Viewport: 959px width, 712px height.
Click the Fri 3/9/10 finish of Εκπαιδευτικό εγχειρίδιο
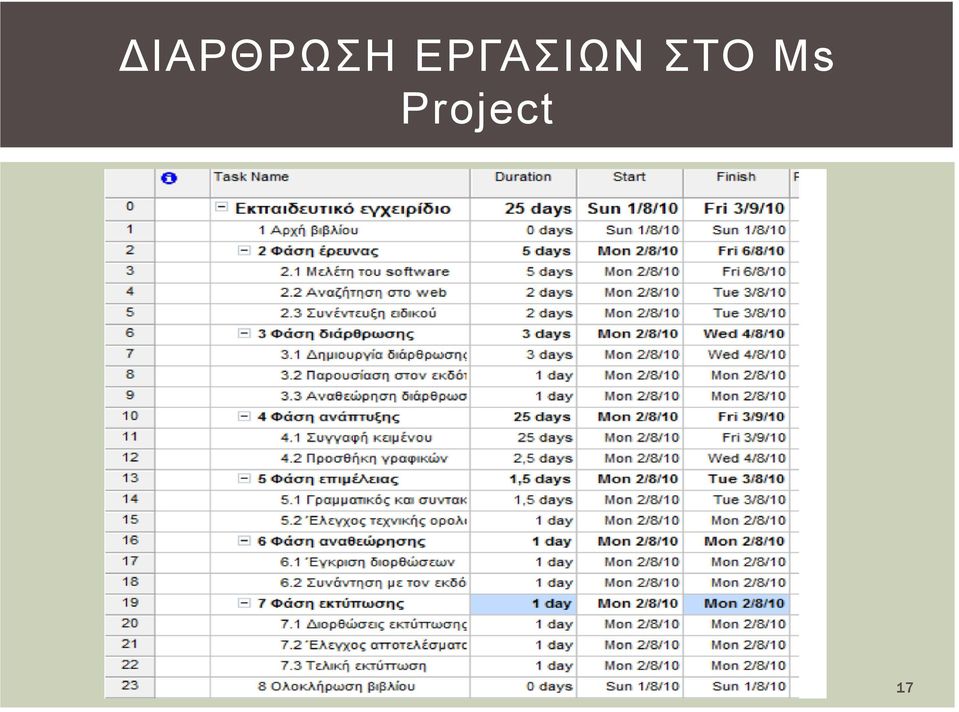744,209
